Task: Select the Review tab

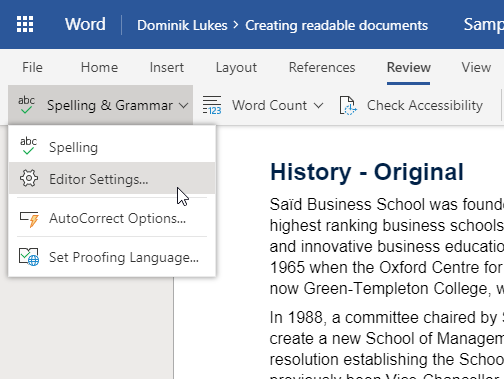Action: pyautogui.click(x=409, y=67)
